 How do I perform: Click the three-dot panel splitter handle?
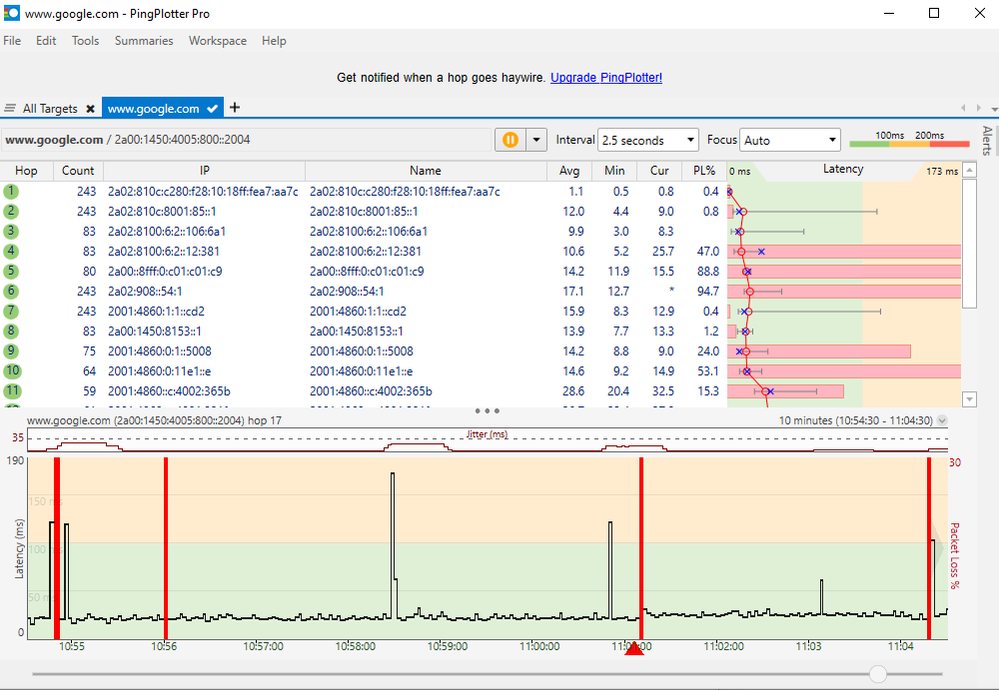[487, 411]
